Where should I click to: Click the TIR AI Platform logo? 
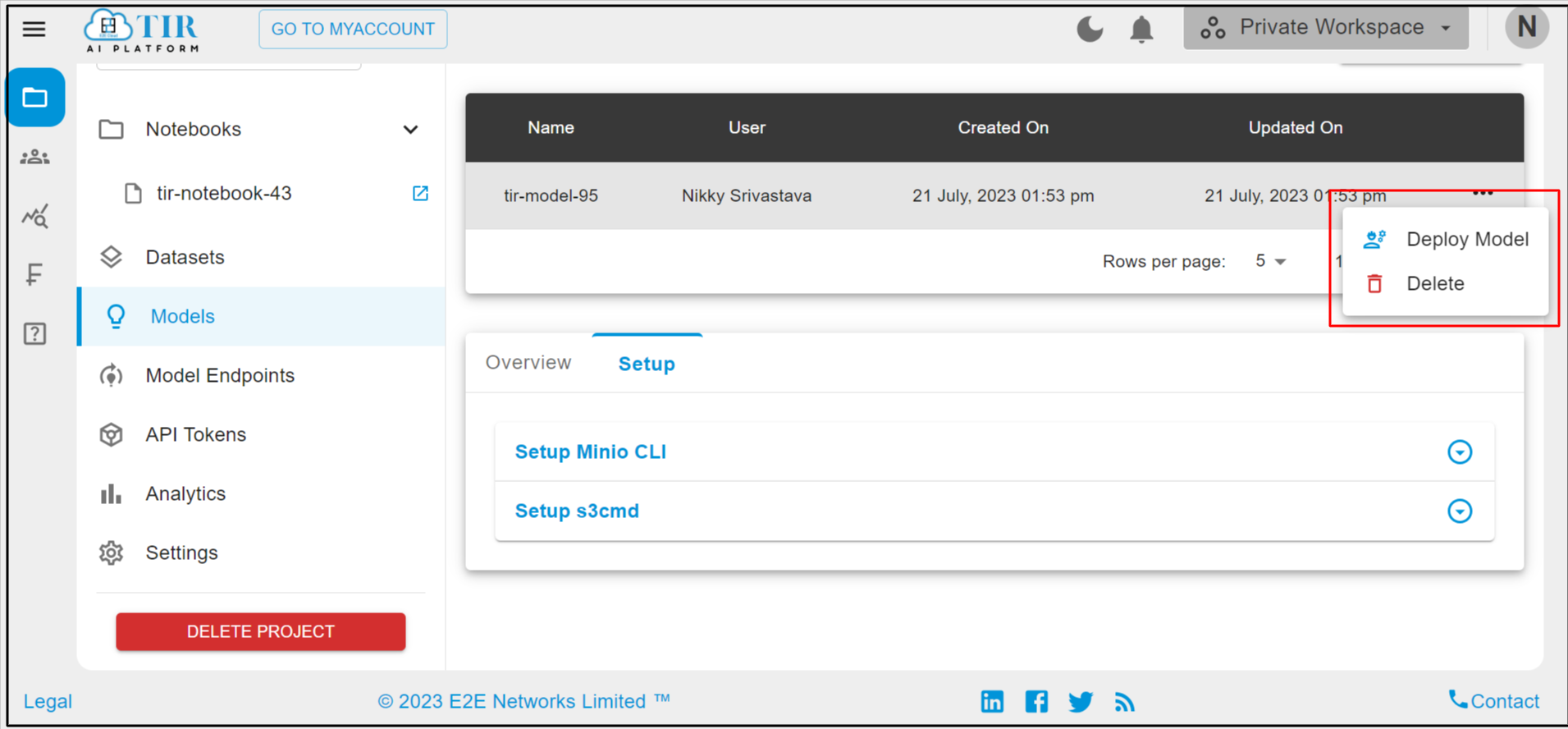click(142, 31)
